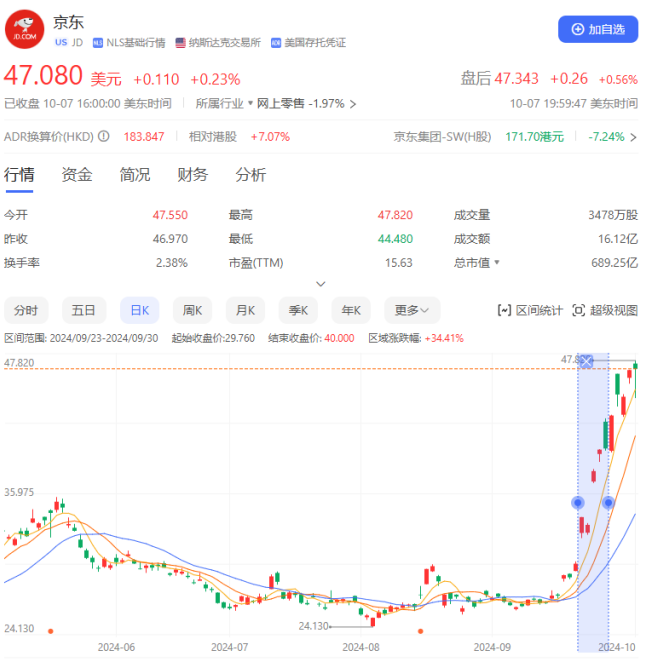Select the 分时 chart period

[26, 310]
